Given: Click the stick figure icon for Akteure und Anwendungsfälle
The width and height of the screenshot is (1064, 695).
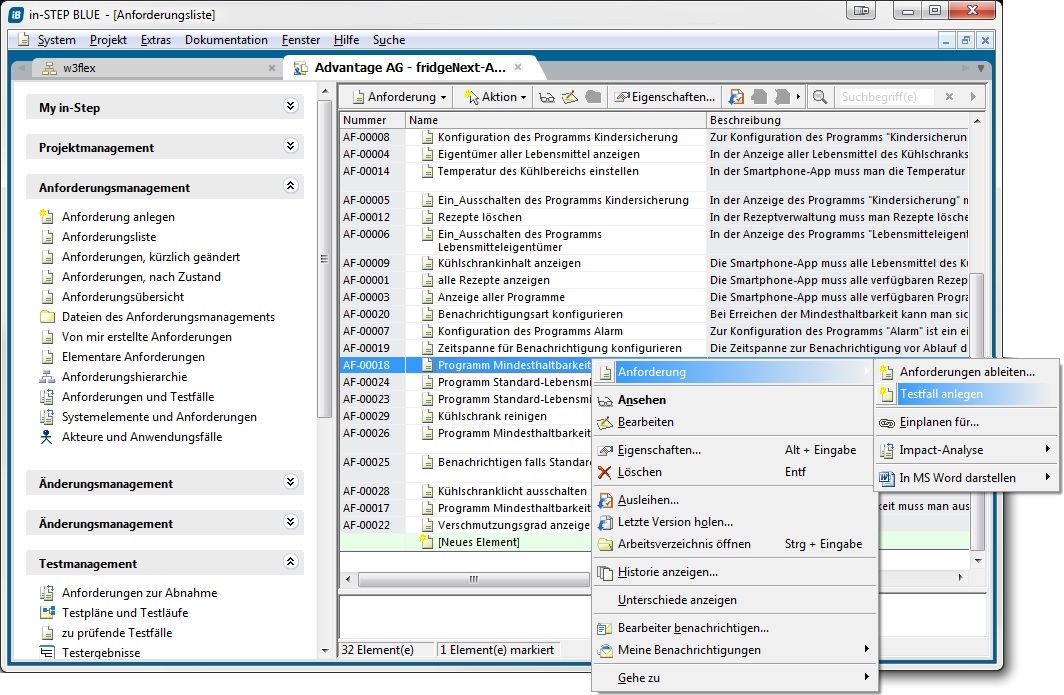Looking at the screenshot, I should pyautogui.click(x=47, y=437).
